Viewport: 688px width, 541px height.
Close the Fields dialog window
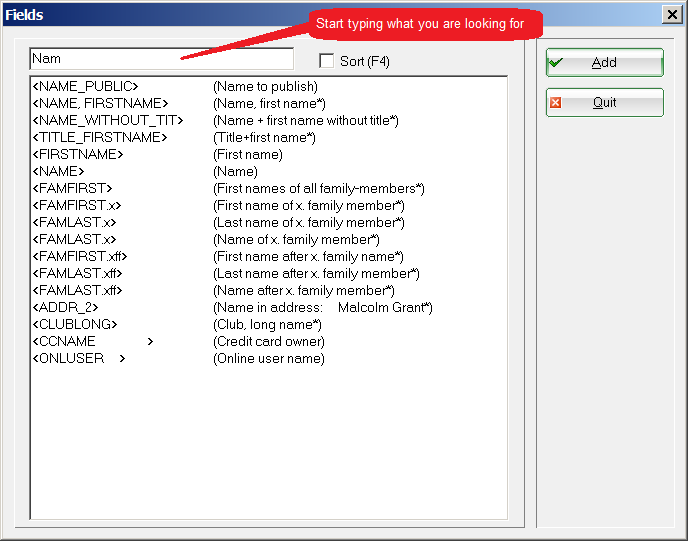point(671,14)
